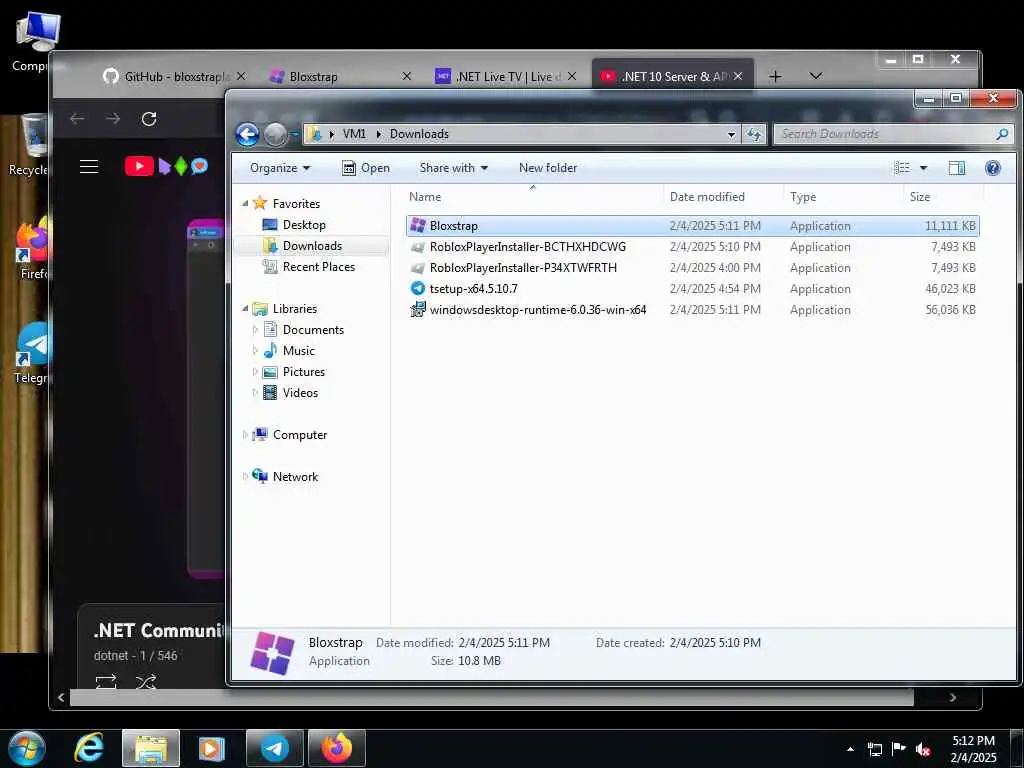Collapse the Libraries tree group

[246, 308]
